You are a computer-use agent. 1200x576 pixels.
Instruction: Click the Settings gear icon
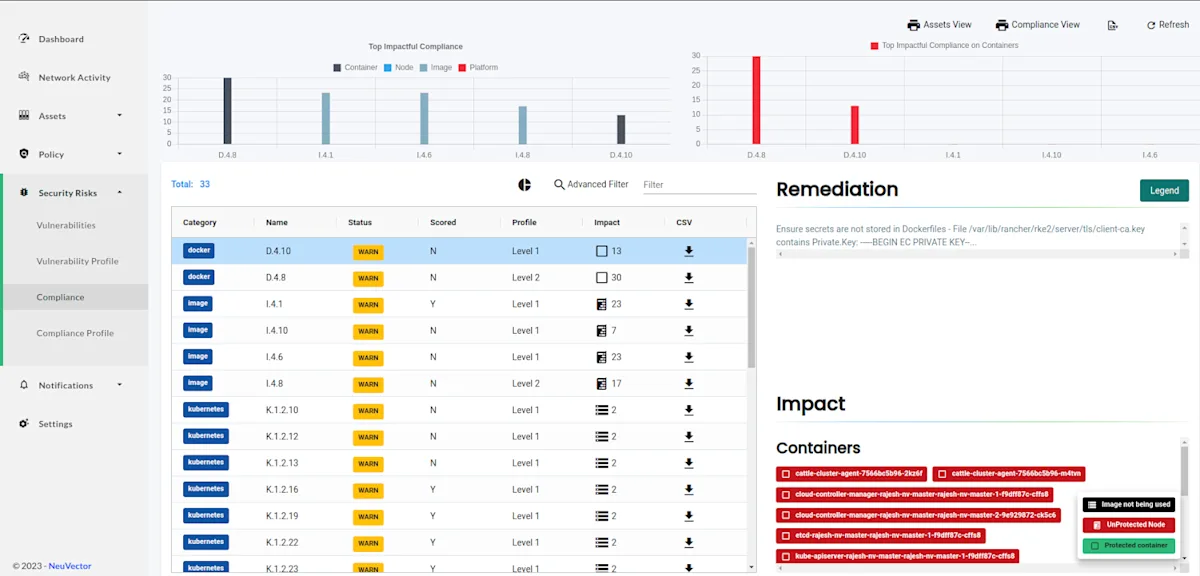[x=25, y=423]
